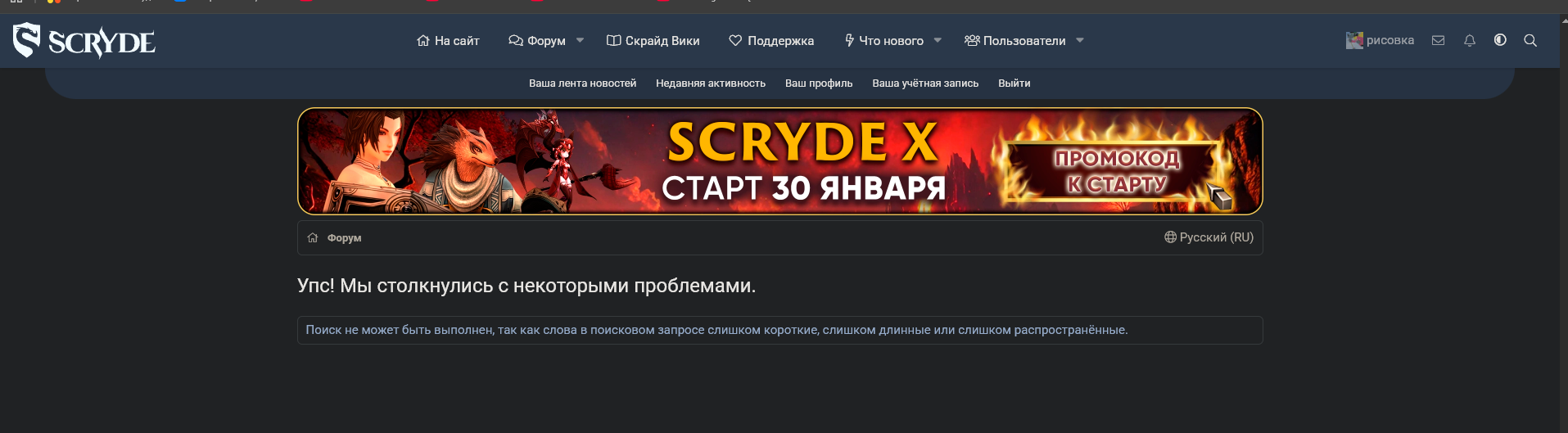Go to 'Ваша лента новостей'
This screenshot has width=1568, height=433.
click(582, 83)
